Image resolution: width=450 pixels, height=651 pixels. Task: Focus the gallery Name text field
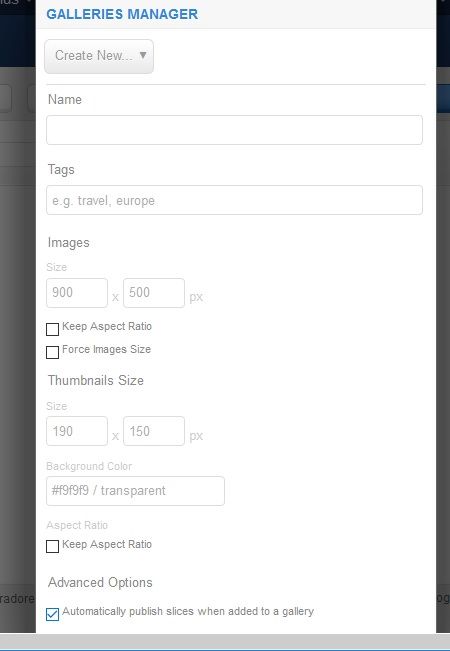(234, 130)
